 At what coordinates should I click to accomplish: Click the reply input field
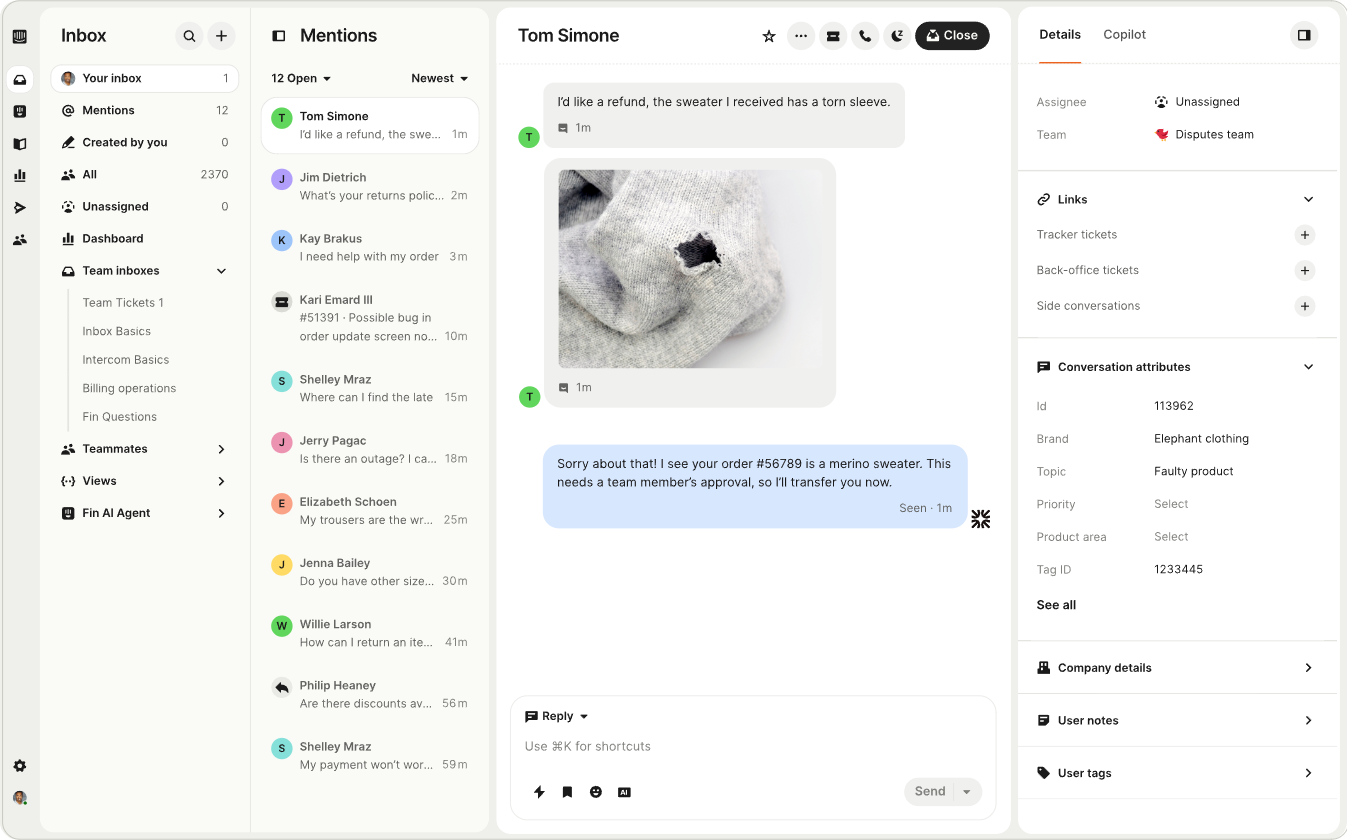pos(750,746)
